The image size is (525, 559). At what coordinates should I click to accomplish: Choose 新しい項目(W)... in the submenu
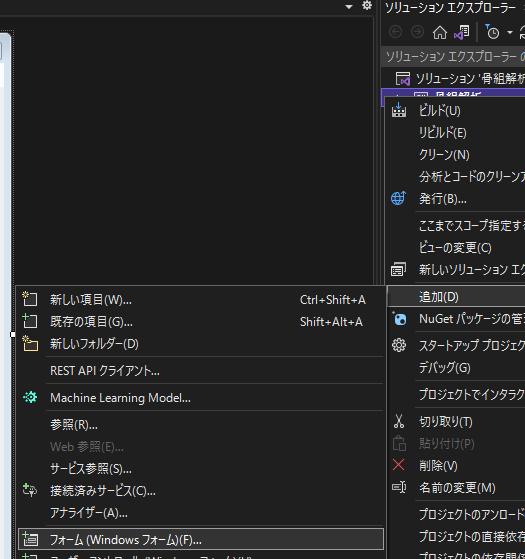[201, 299]
